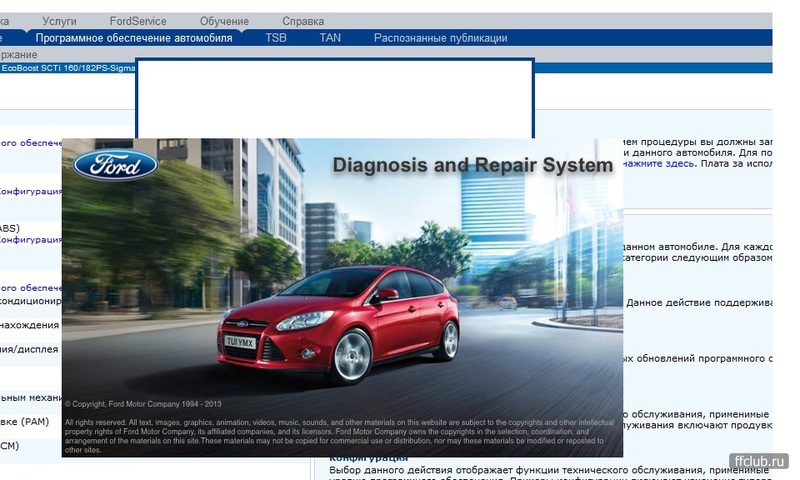Open the Конфигурация link below the ABS entry
This screenshot has height=480, width=800.
[x=31, y=240]
